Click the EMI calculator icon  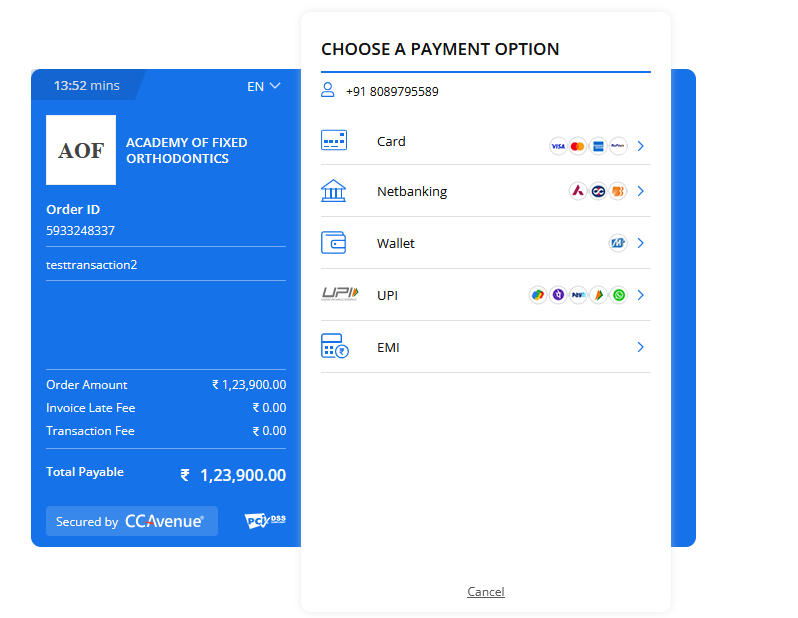click(x=334, y=347)
